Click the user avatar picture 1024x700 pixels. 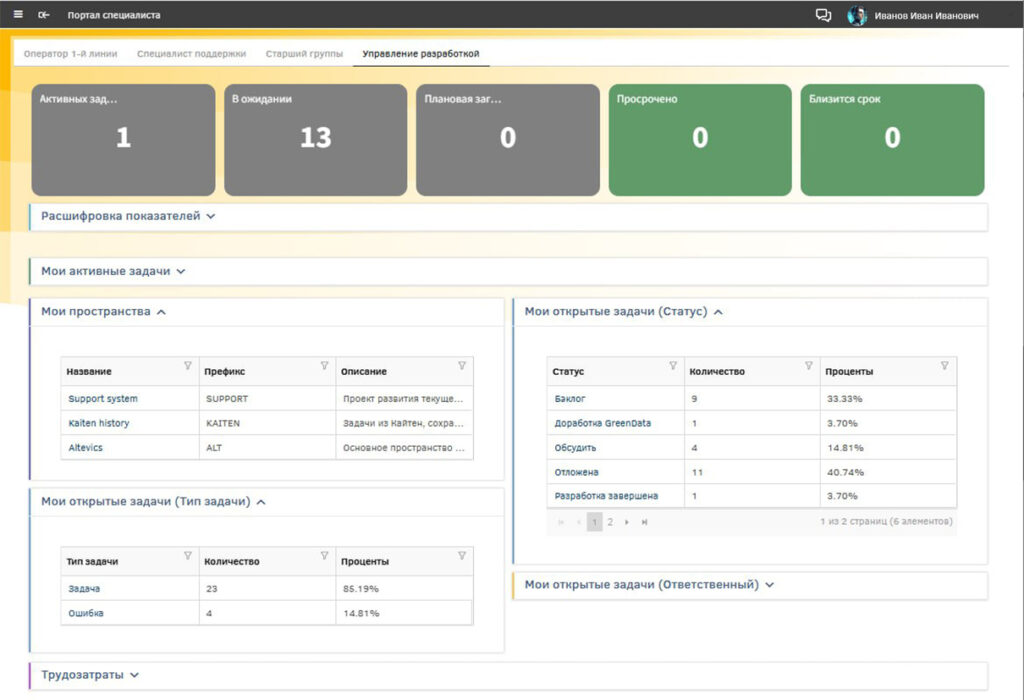coord(857,15)
